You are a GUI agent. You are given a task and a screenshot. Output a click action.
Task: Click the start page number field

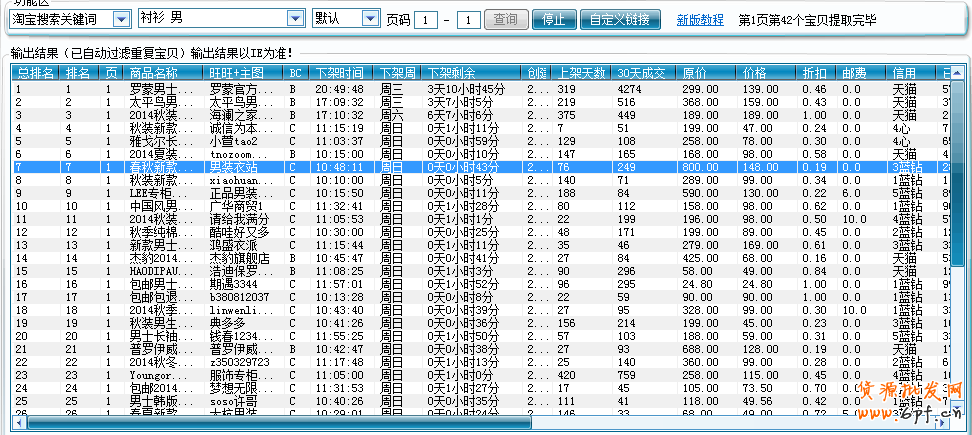(x=425, y=20)
